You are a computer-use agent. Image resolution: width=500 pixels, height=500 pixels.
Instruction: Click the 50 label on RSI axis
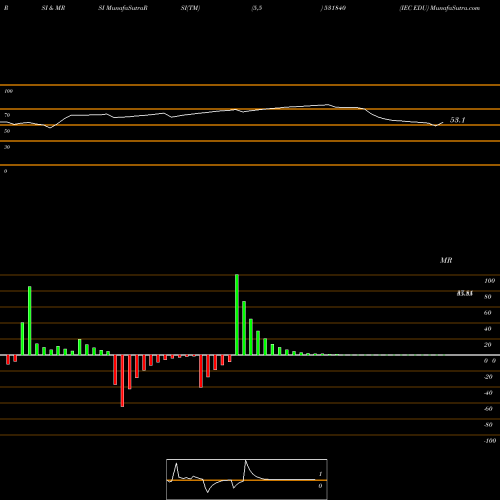point(7,131)
